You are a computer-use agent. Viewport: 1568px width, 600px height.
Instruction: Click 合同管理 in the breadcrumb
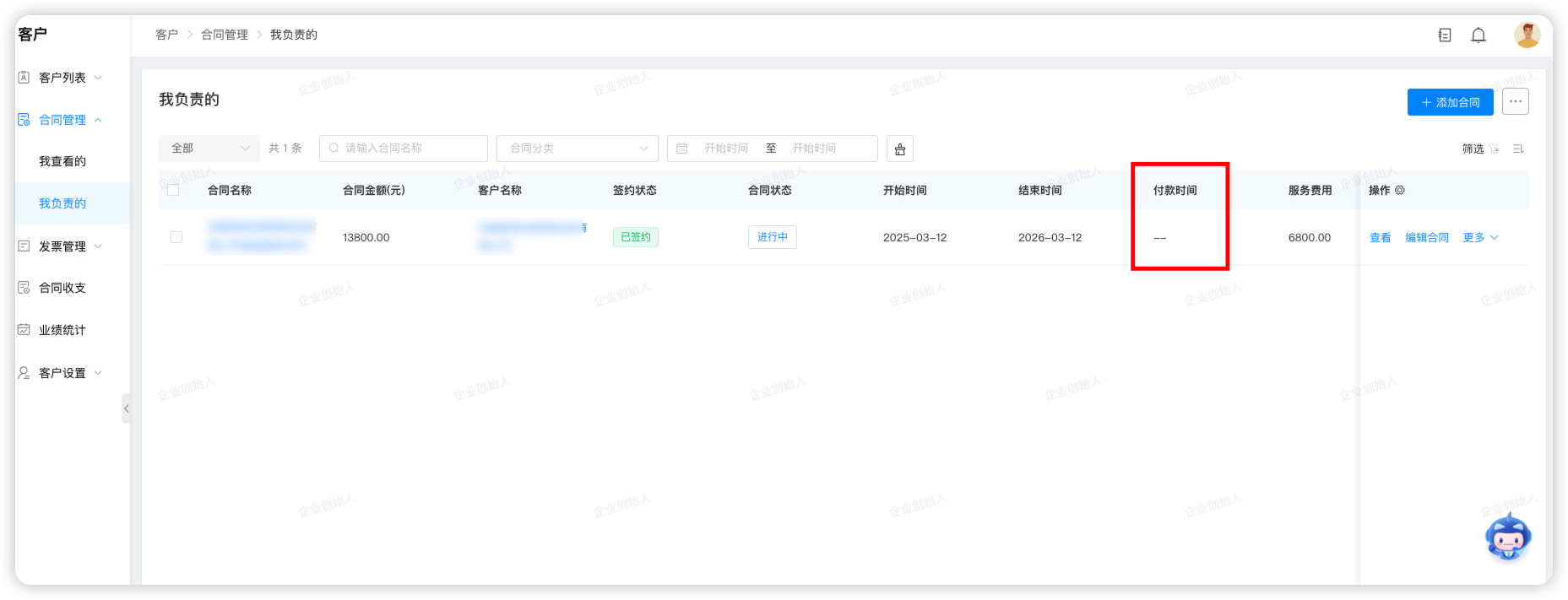225,35
